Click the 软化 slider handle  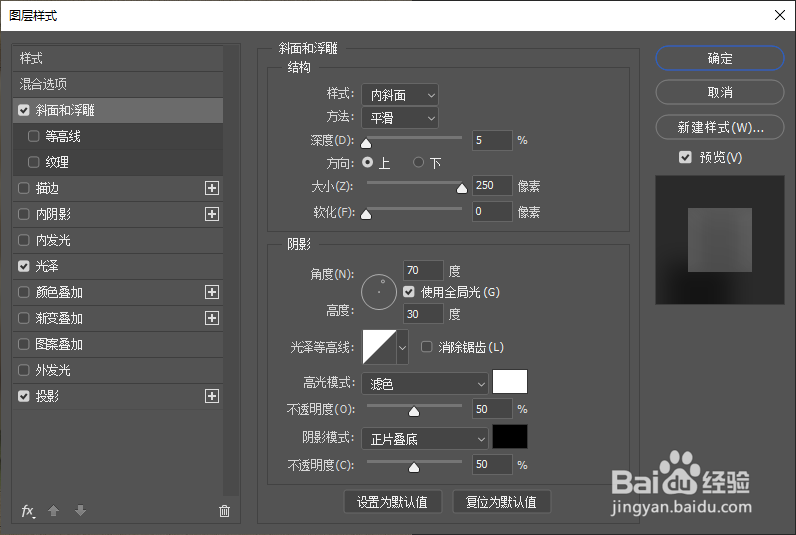click(x=366, y=215)
